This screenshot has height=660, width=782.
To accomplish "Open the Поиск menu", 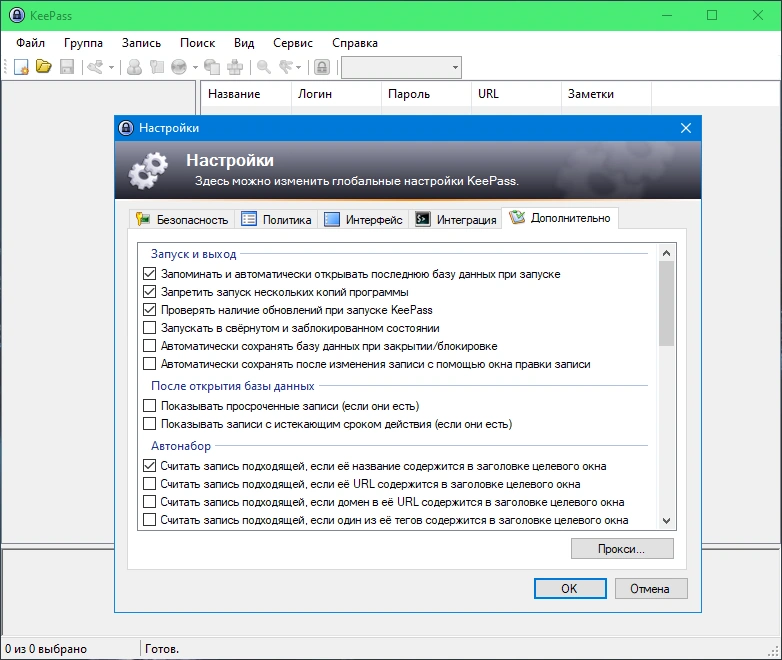I will pyautogui.click(x=197, y=43).
